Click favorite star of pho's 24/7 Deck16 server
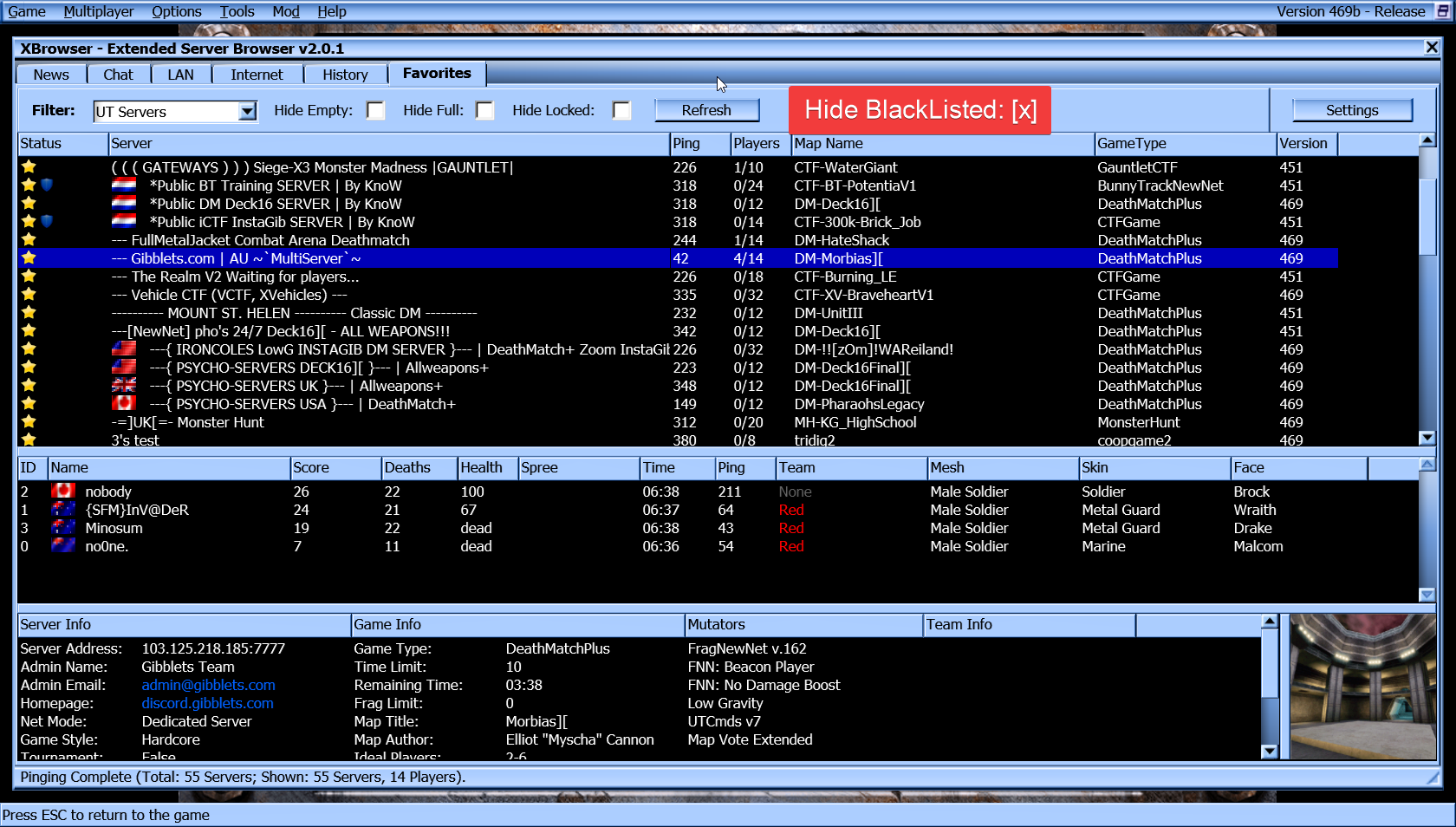Screen dimensions: 1456x827 tap(29, 330)
